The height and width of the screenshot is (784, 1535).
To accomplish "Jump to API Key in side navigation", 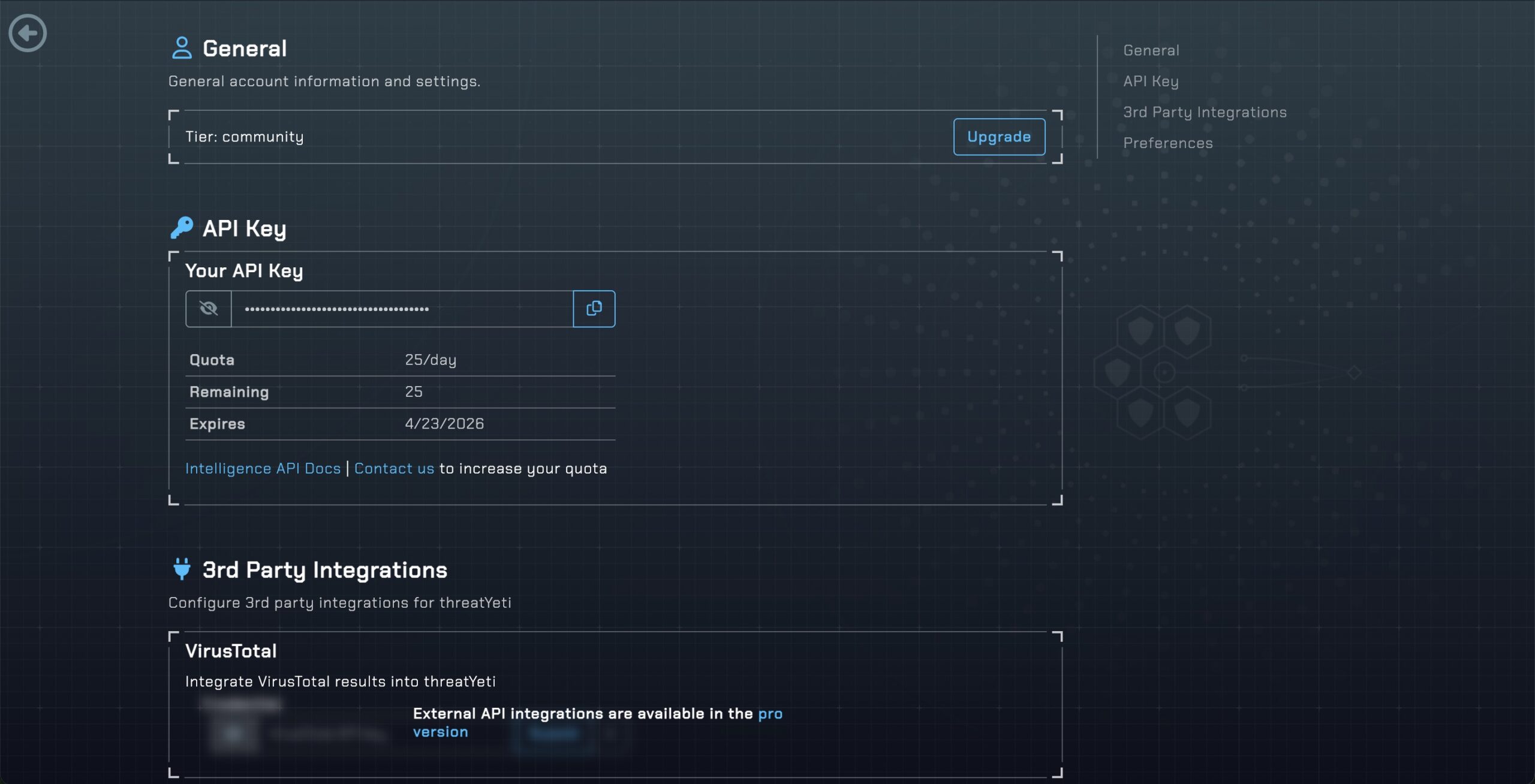I will click(x=1151, y=81).
